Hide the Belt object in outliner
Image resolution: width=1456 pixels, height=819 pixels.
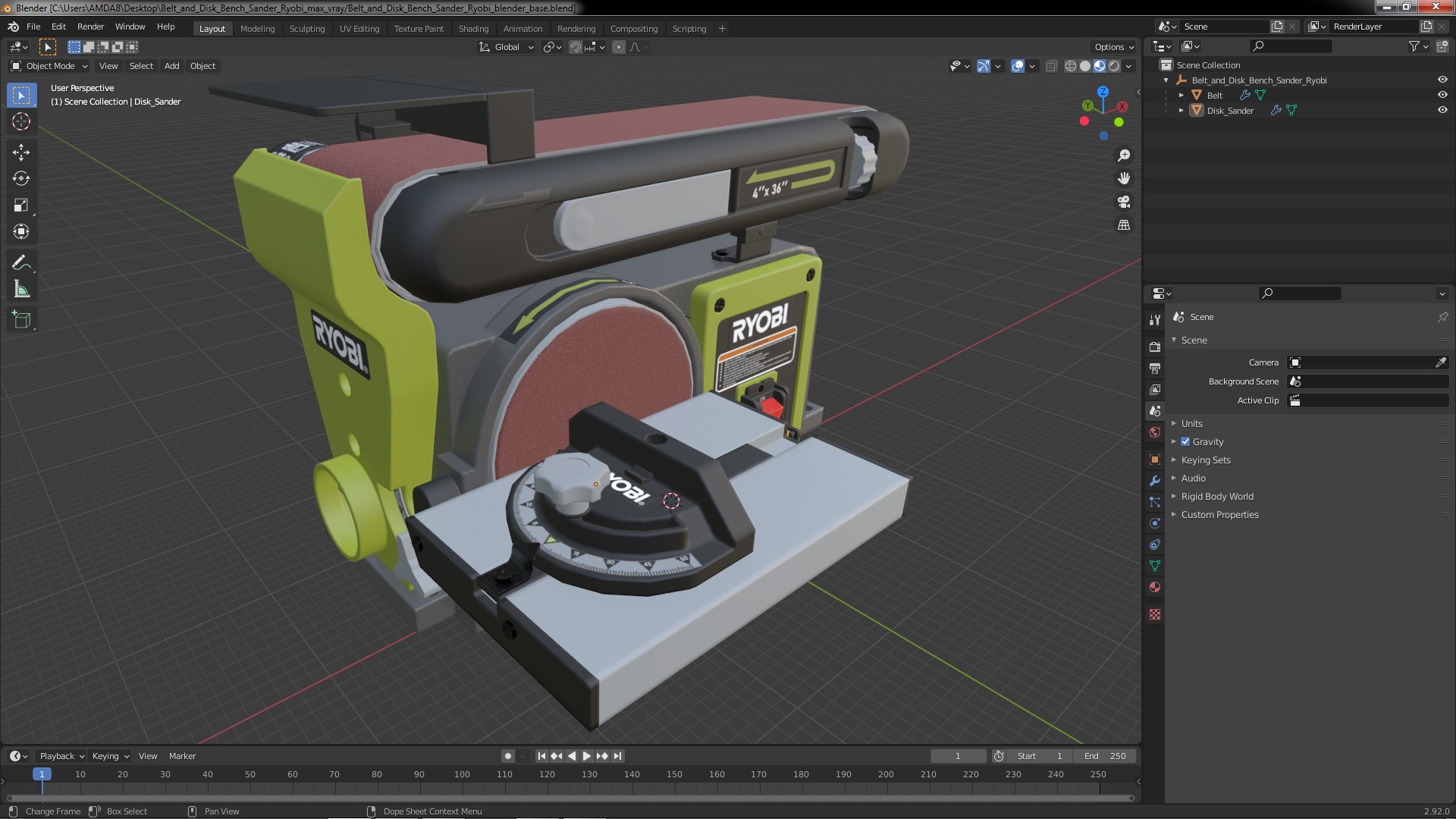[1442, 96]
